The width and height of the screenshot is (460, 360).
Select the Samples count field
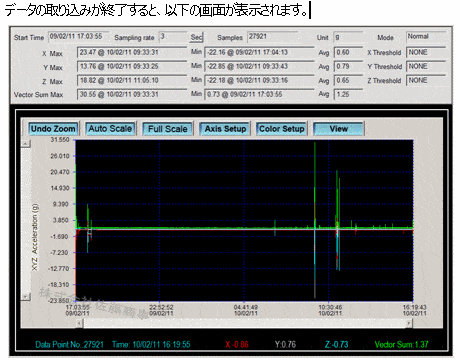(272, 36)
